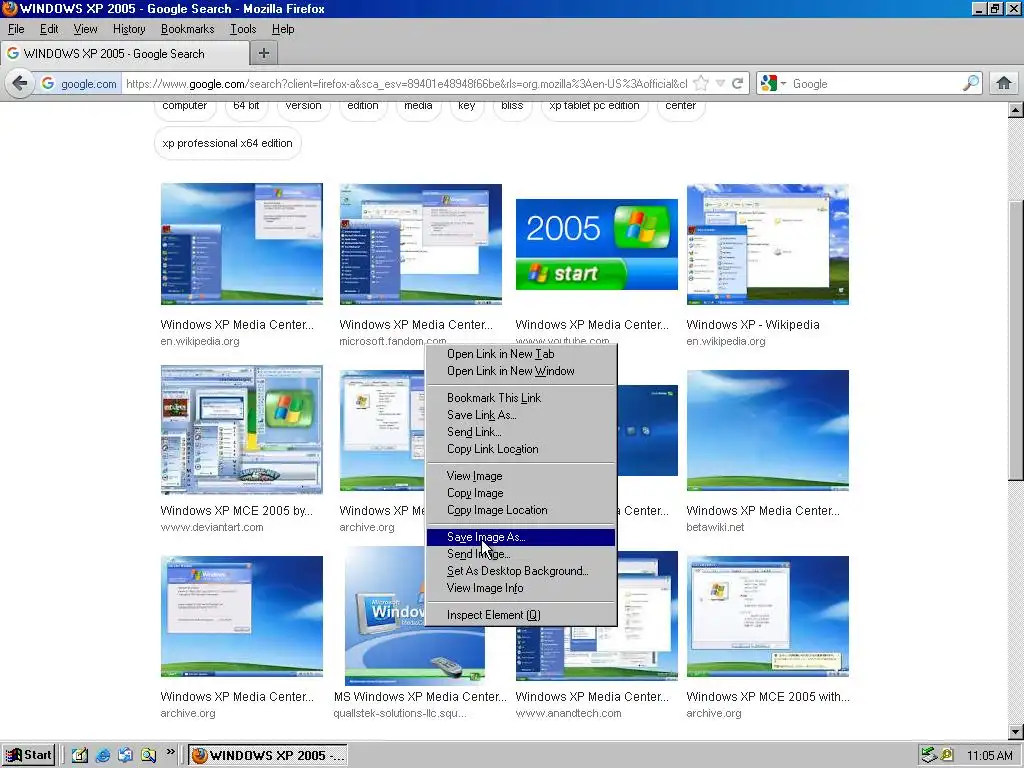Open the Windows XP MCE 2005 with... link

coord(768,697)
